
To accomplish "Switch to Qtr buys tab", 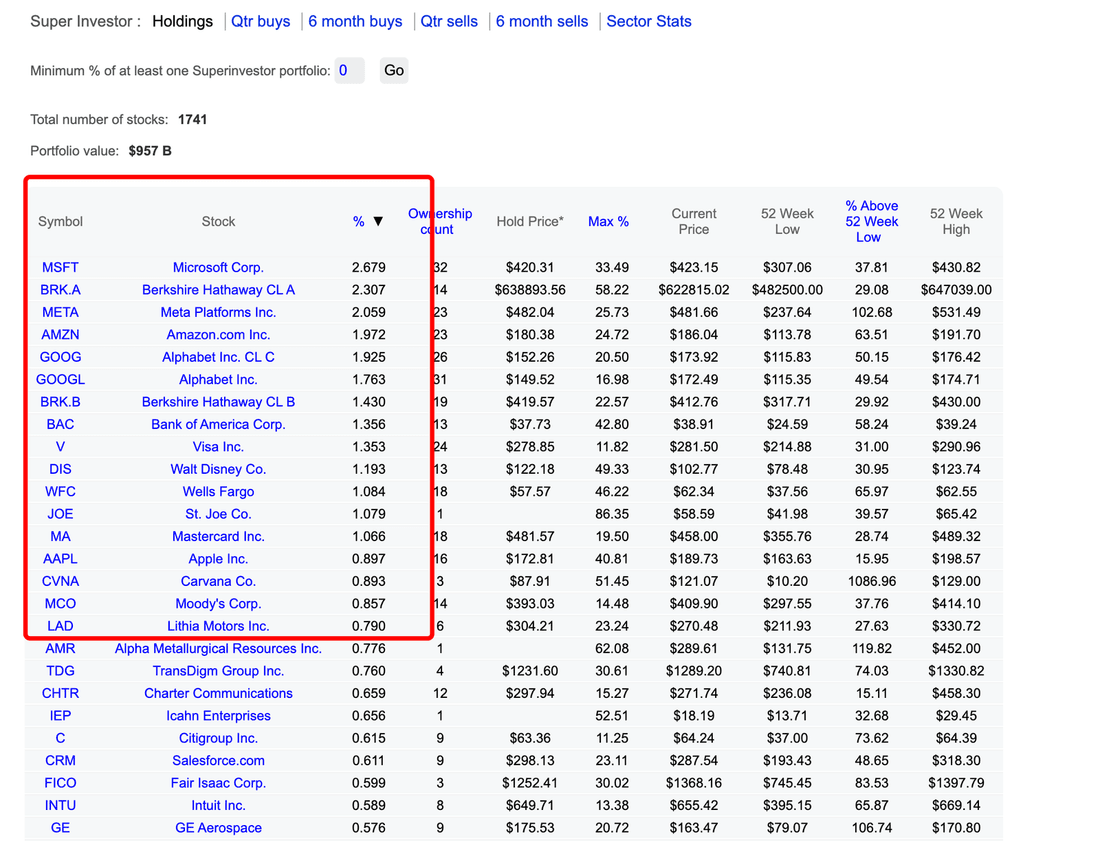I will [x=260, y=22].
